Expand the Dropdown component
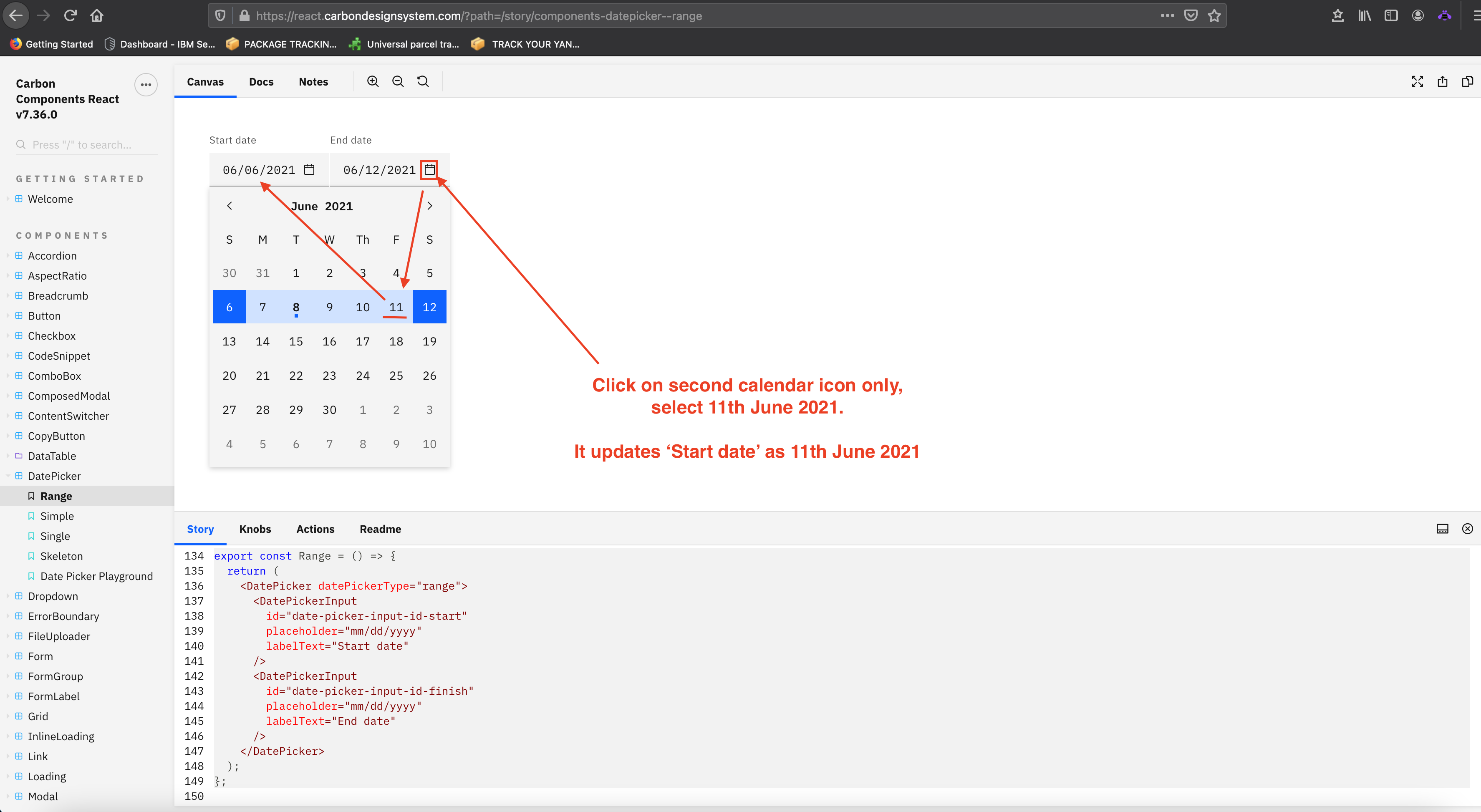The height and width of the screenshot is (812, 1481). [x=52, y=596]
